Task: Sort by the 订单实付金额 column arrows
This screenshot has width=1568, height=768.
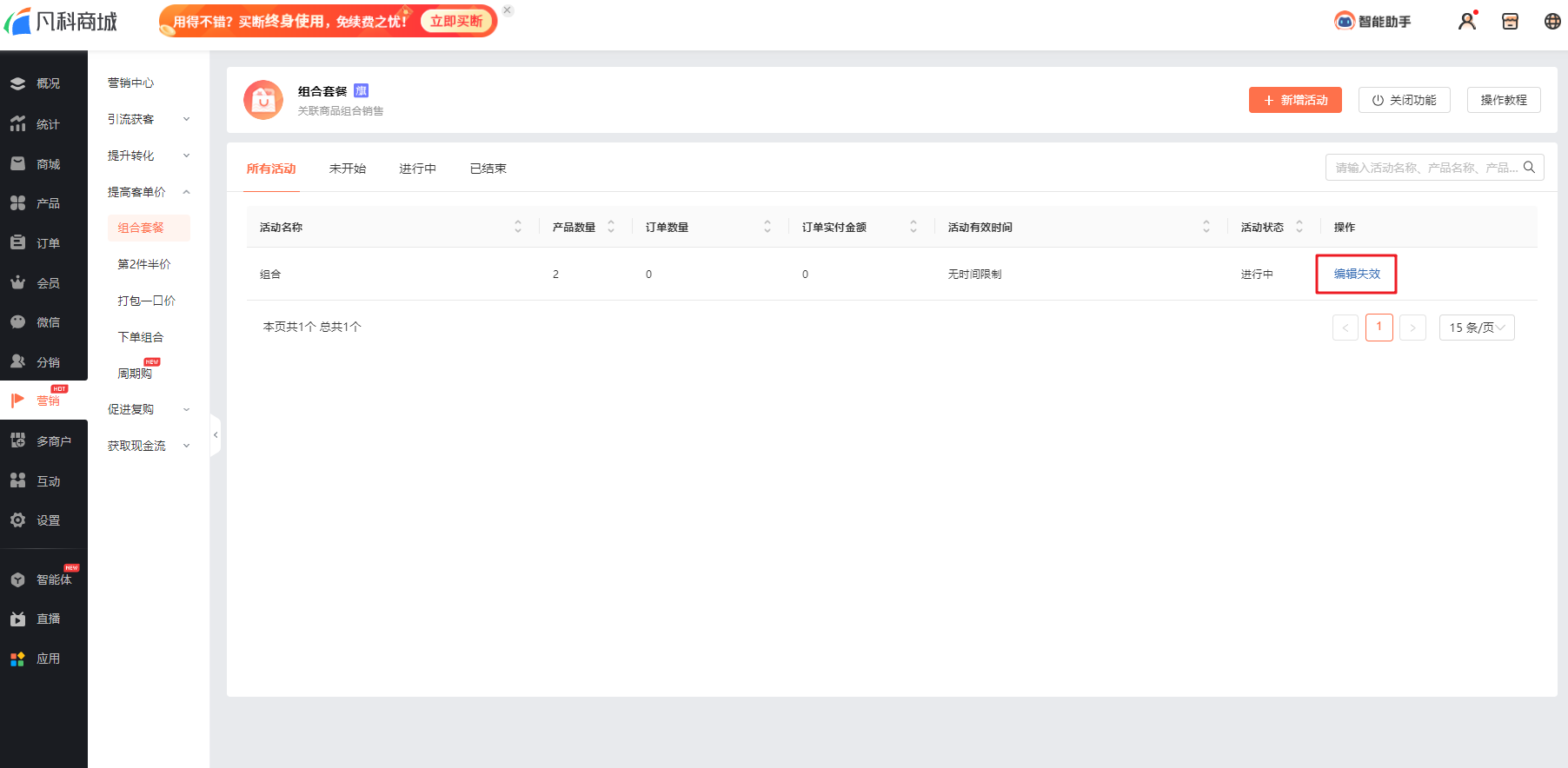Action: [x=914, y=227]
